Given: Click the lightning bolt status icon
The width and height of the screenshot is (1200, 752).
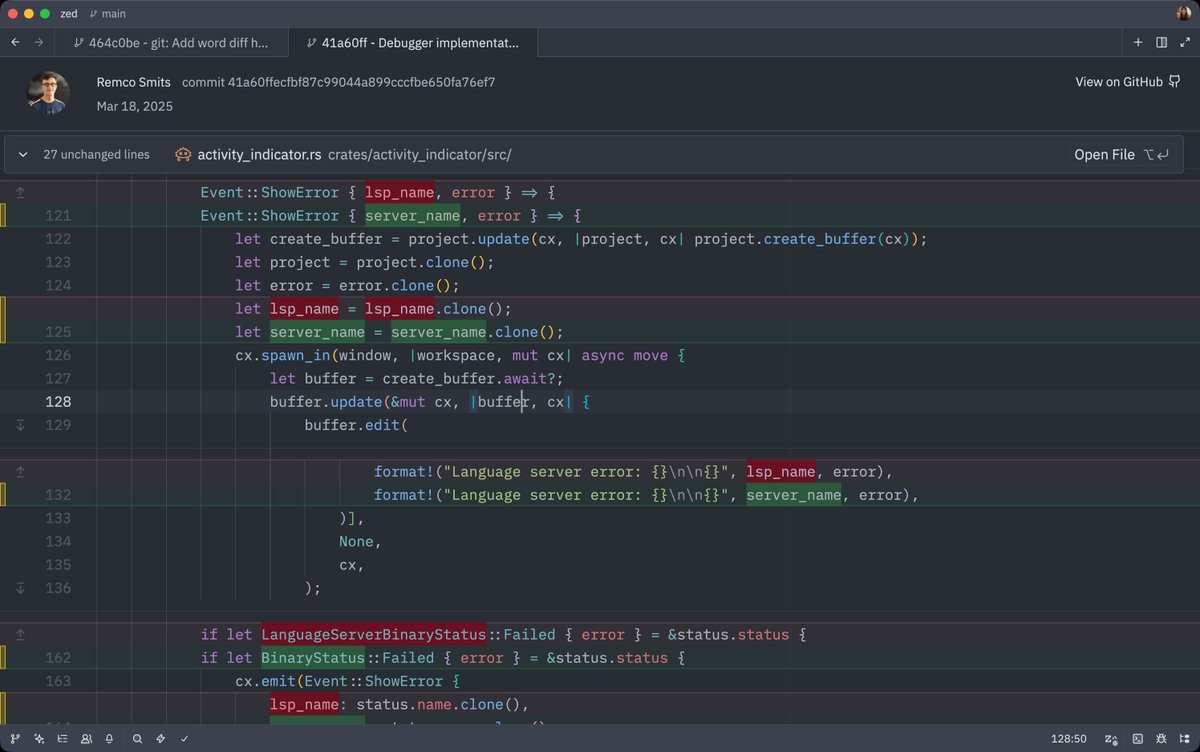Looking at the screenshot, I should 160,739.
